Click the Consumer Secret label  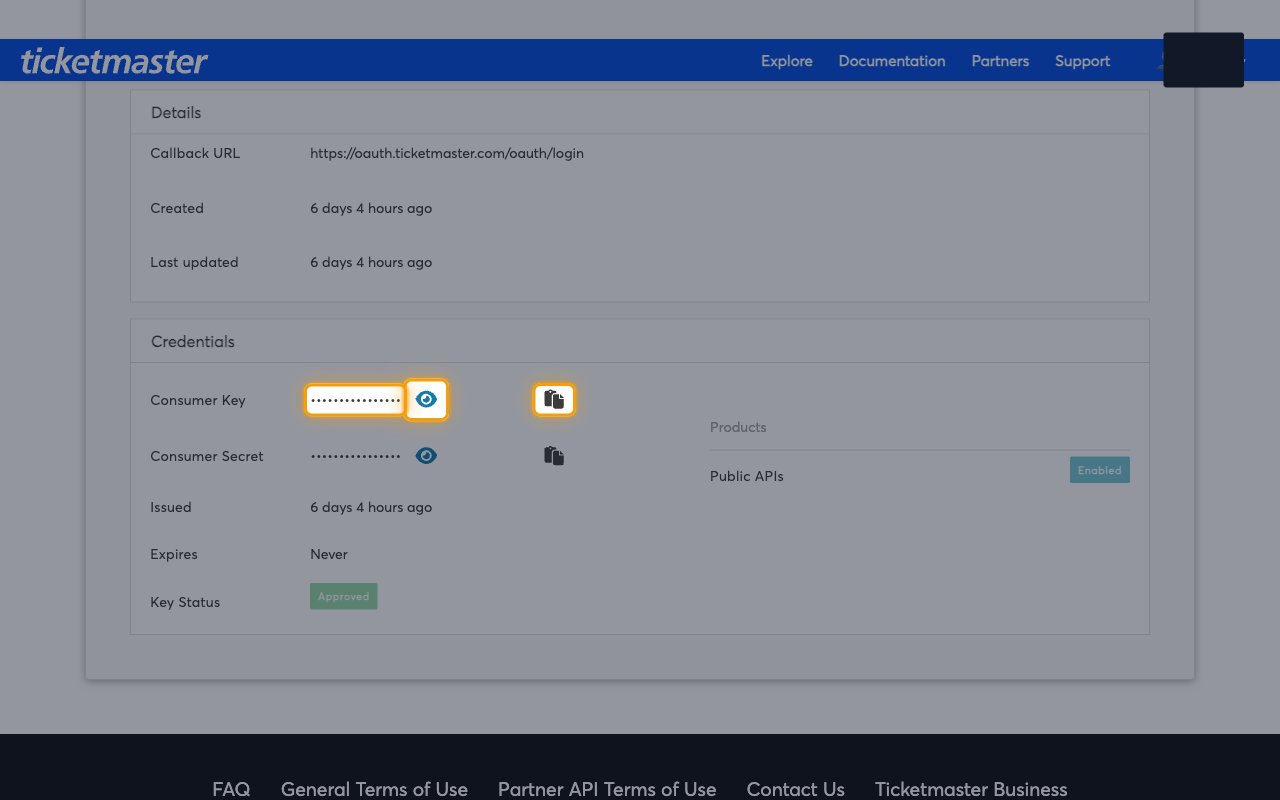point(207,456)
